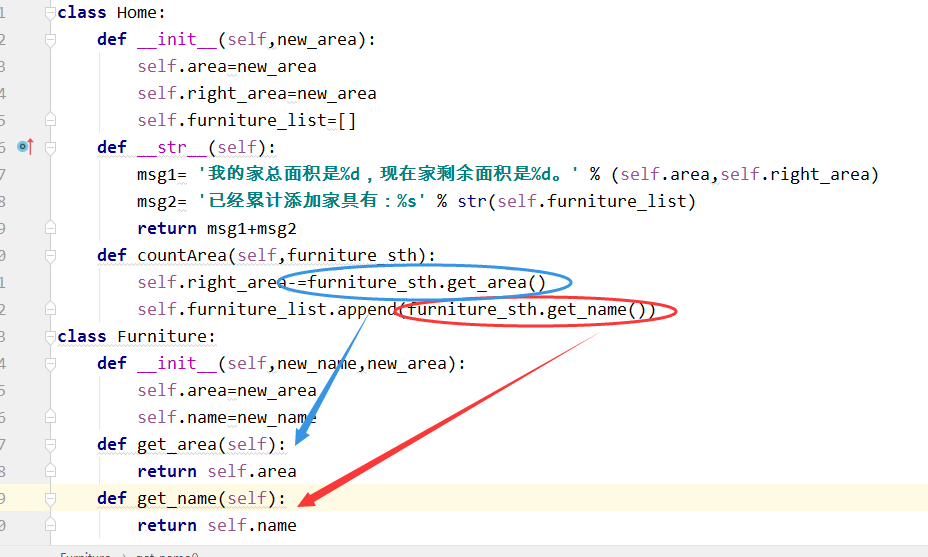928x557 pixels.
Task: Click the override gutter icon beside __str__
Action: pyautogui.click(x=25, y=146)
